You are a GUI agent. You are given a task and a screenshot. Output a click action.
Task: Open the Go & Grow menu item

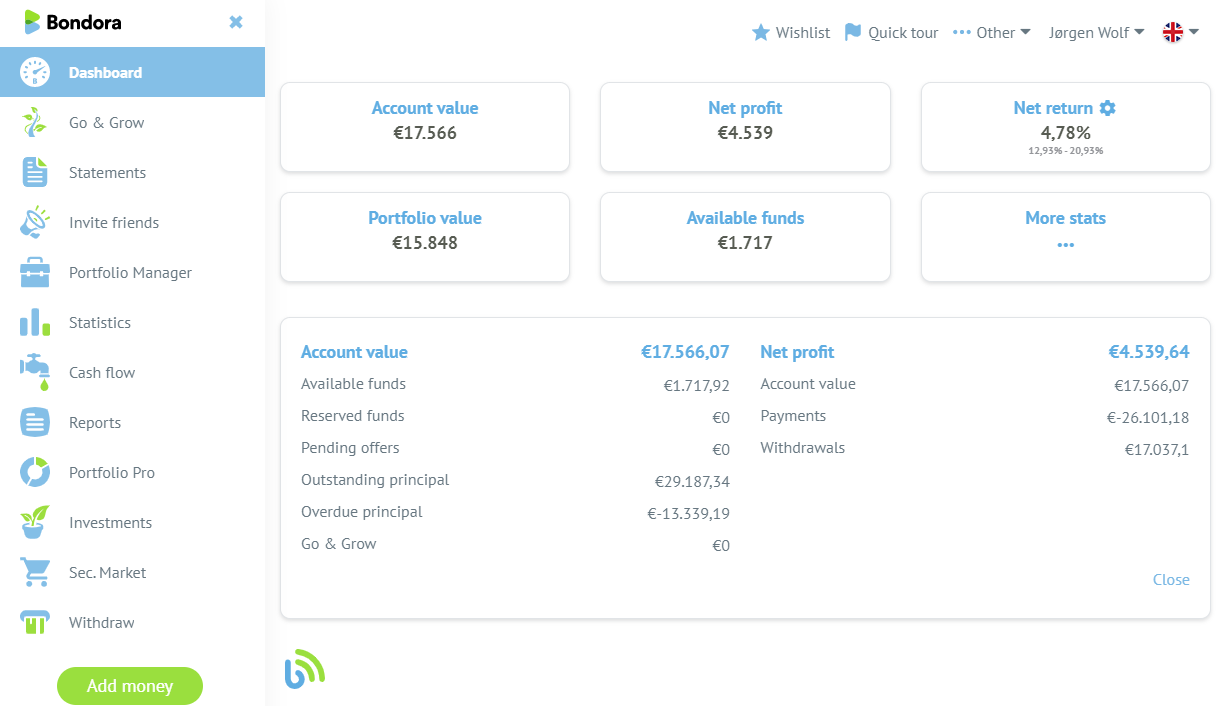[132, 122]
